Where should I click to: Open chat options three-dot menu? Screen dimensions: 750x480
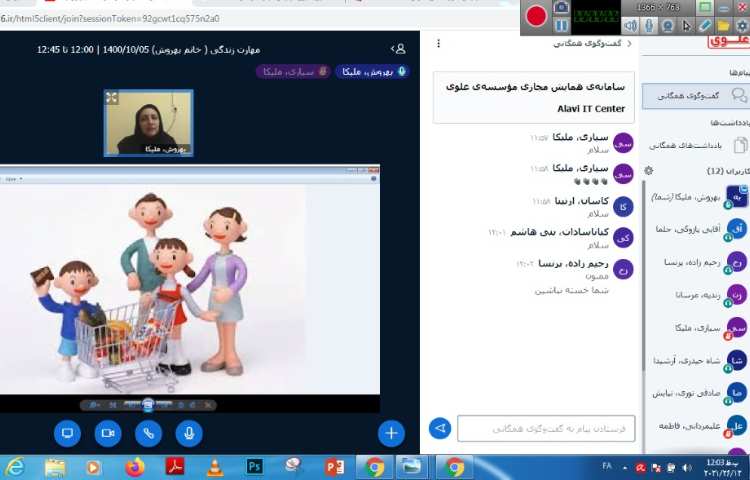(x=439, y=44)
